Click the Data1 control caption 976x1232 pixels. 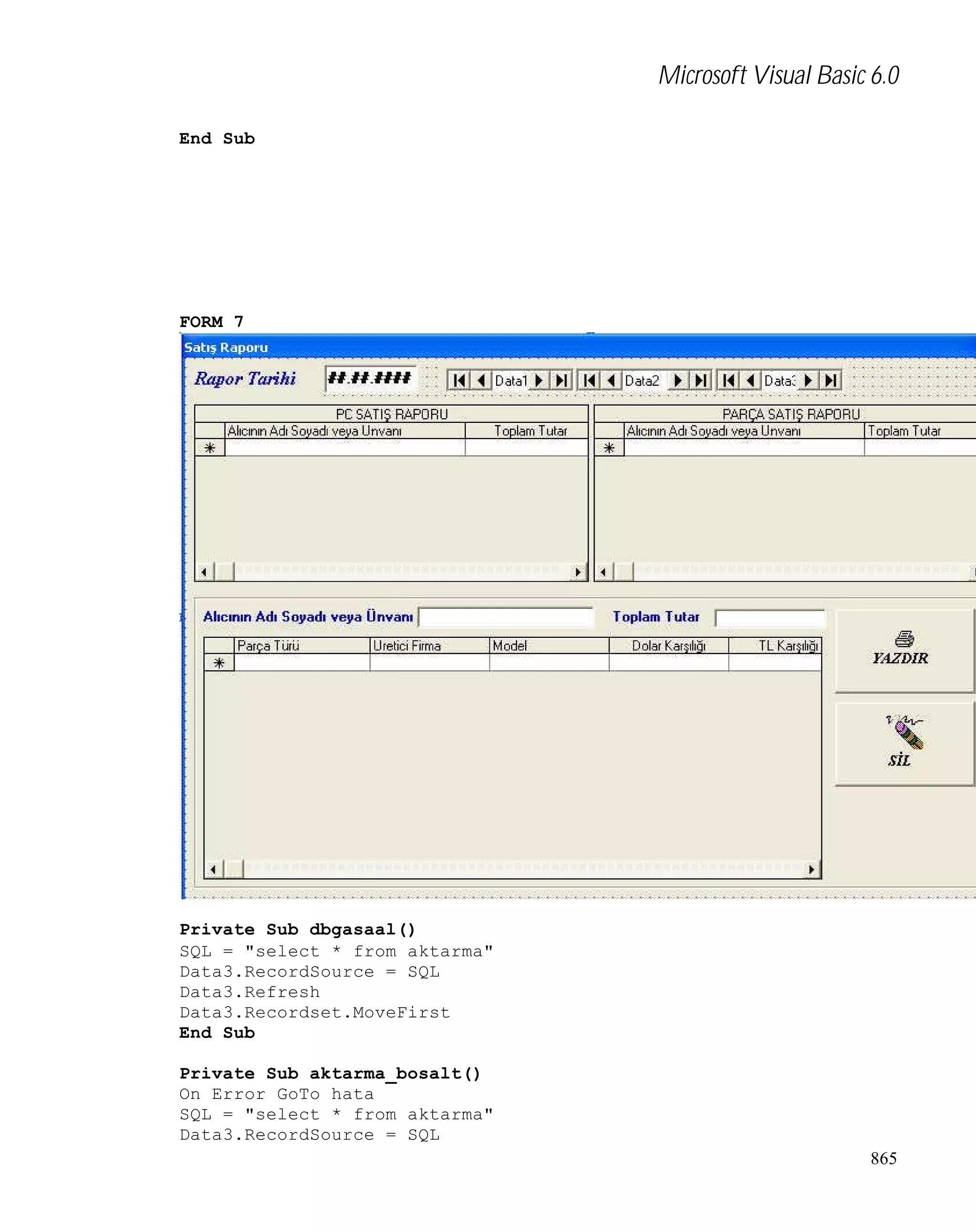pyautogui.click(x=510, y=380)
